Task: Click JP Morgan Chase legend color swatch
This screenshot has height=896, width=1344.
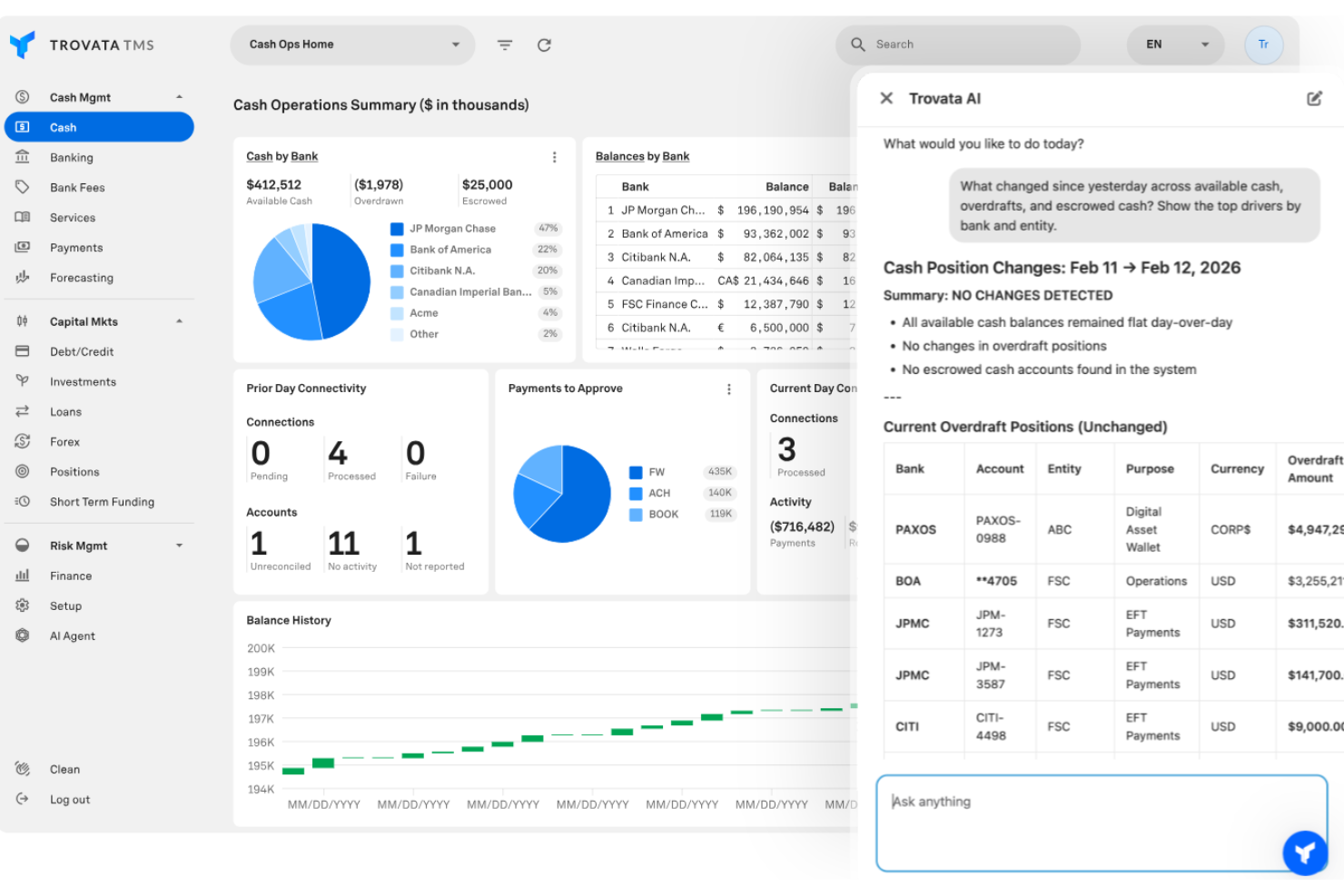Action: pos(397,229)
